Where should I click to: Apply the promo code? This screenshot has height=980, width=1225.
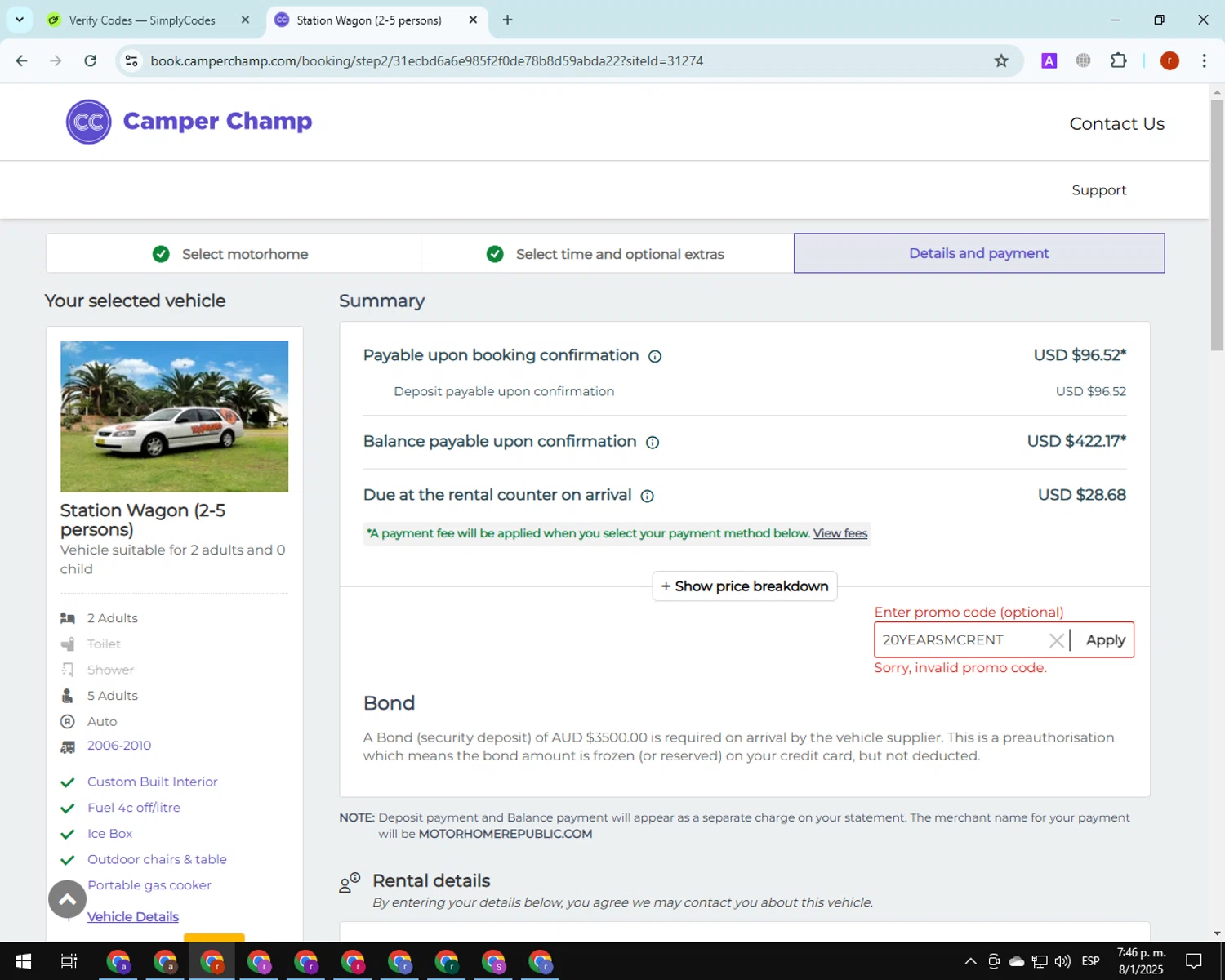click(1105, 640)
